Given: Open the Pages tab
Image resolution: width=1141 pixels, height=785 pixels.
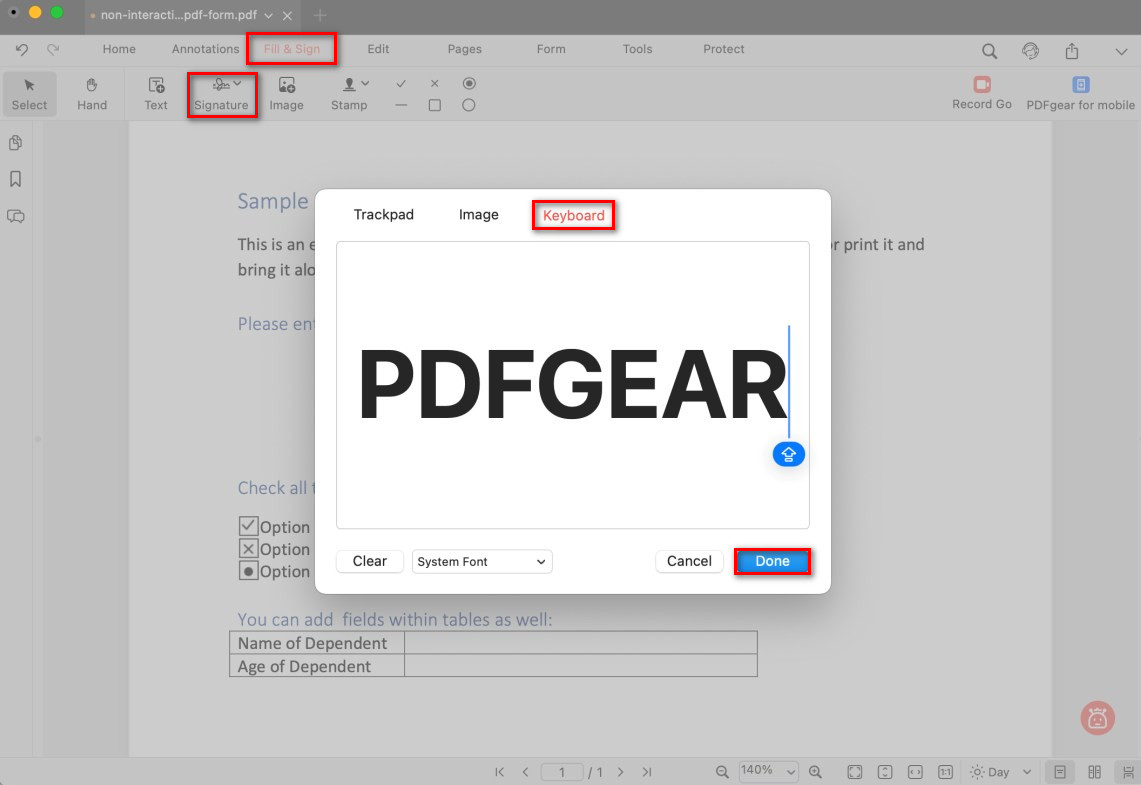Looking at the screenshot, I should coord(464,49).
